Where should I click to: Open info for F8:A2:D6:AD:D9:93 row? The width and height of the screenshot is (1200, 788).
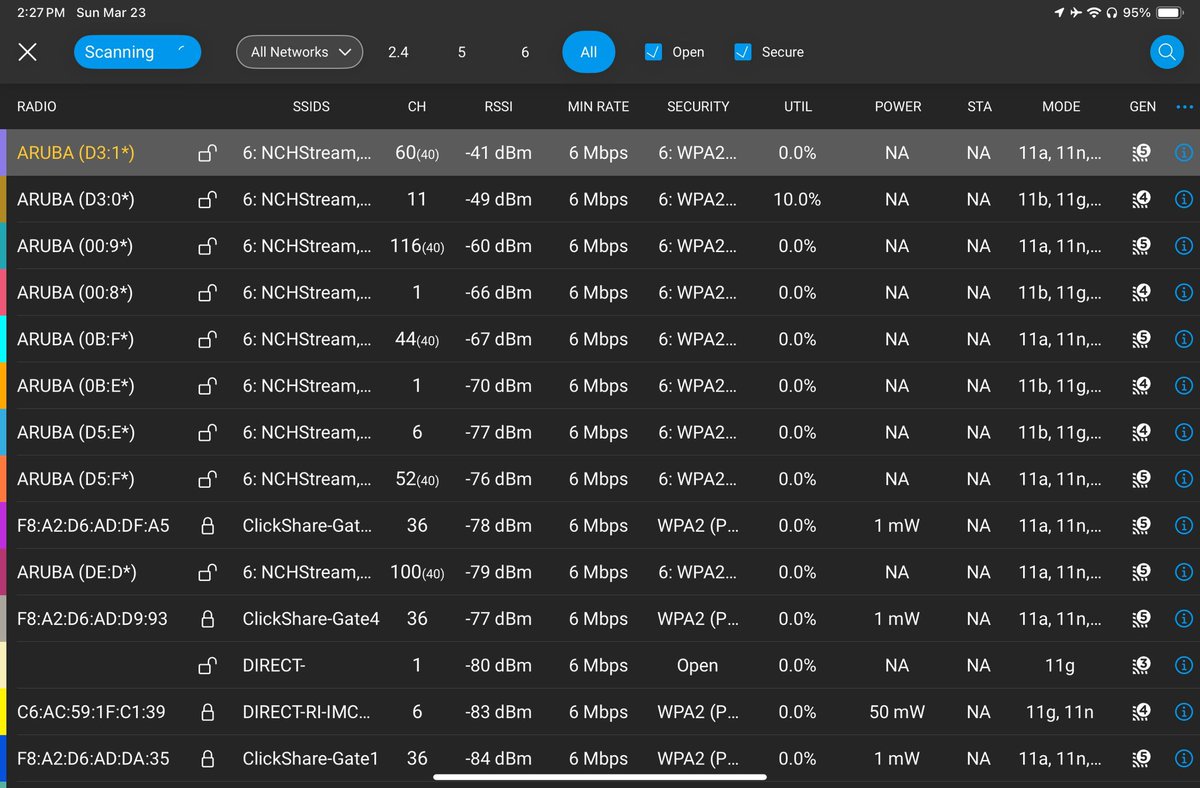1184,619
